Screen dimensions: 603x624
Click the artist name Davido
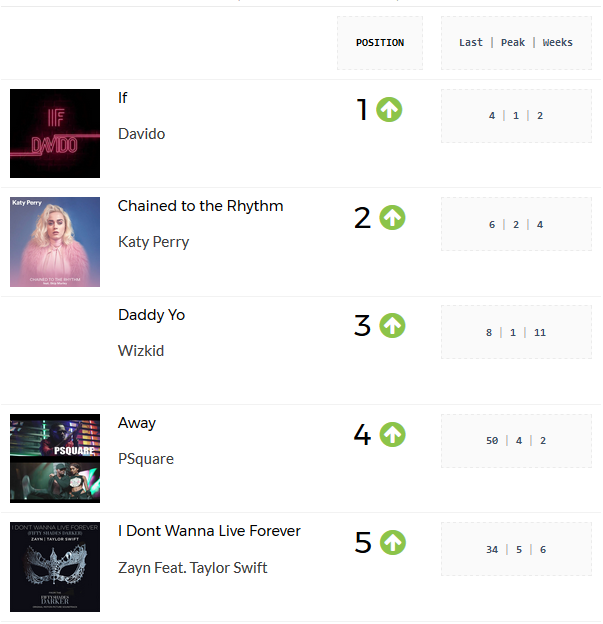coord(141,134)
